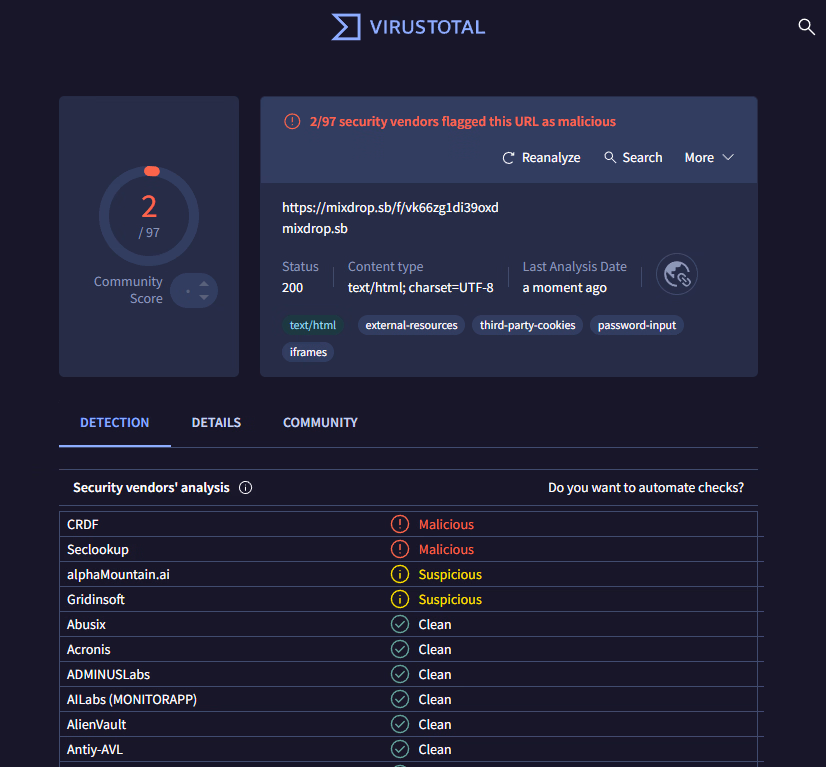Image resolution: width=826 pixels, height=767 pixels.
Task: Click the malicious alert icon in Seclookup row
Action: 400,549
